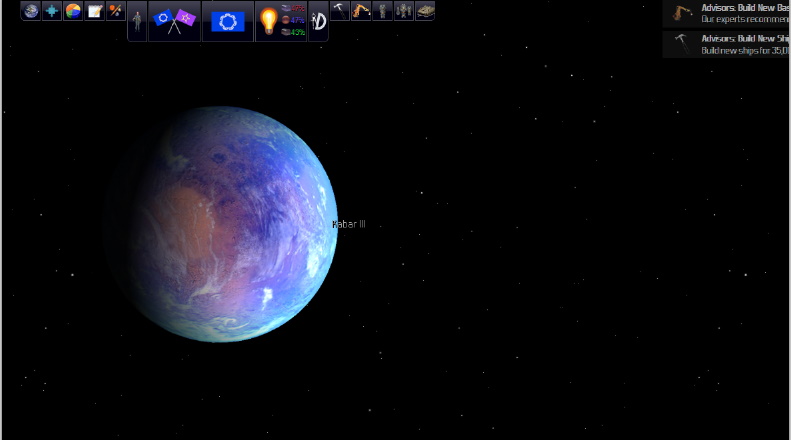Open the single ship list icon

tap(382, 11)
